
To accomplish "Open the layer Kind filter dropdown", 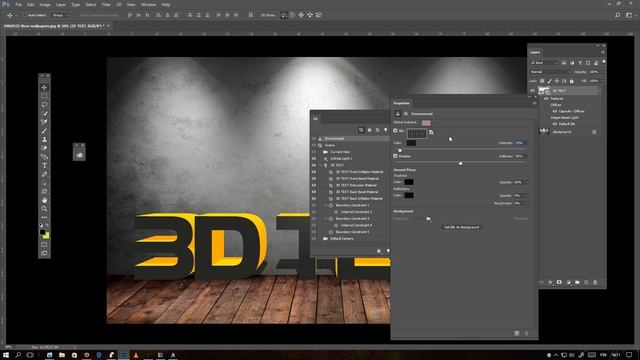I will [544, 63].
